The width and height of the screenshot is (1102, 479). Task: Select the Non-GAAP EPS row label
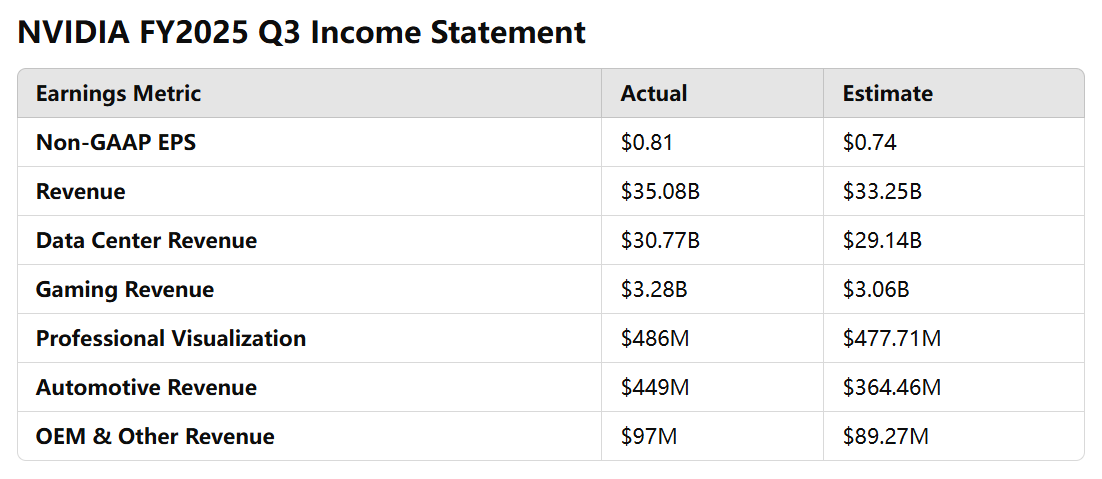pyautogui.click(x=116, y=143)
